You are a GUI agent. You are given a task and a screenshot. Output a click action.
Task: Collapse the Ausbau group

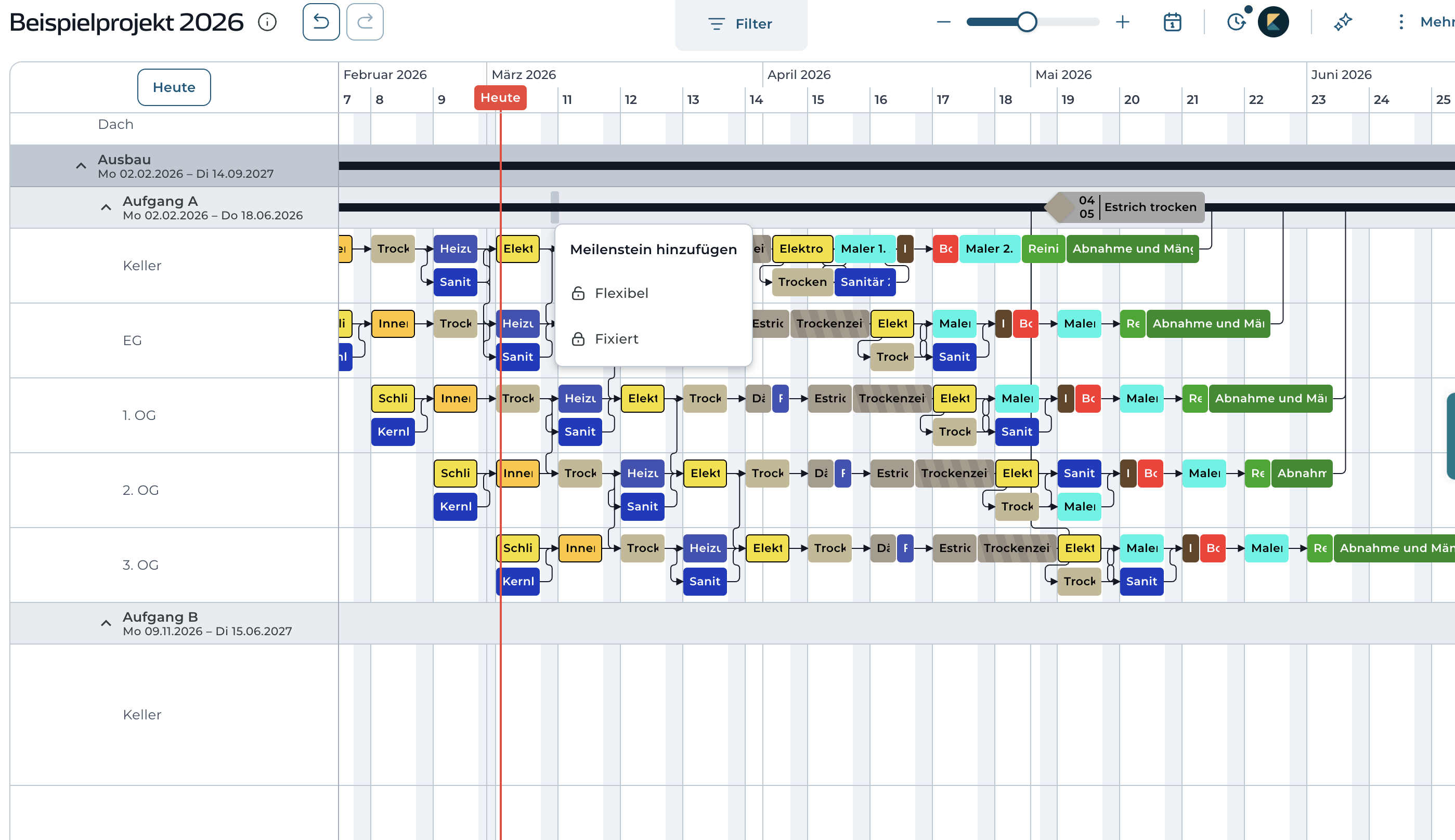click(81, 166)
